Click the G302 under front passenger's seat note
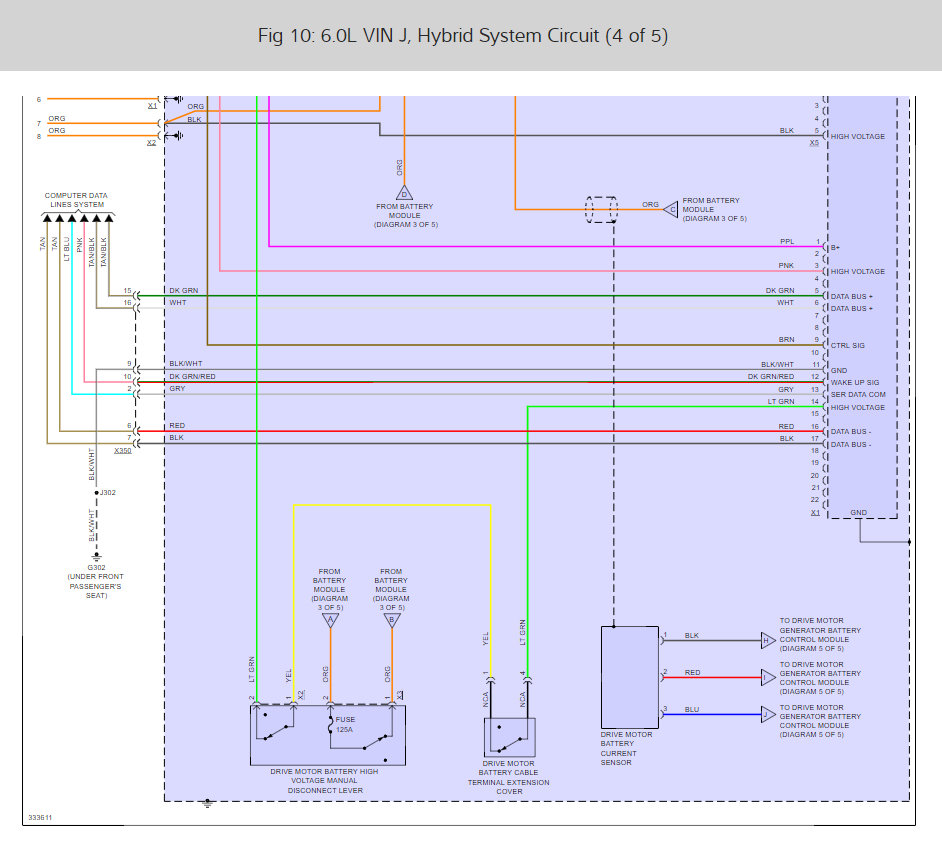Image resolution: width=942 pixels, height=855 pixels. click(96, 582)
